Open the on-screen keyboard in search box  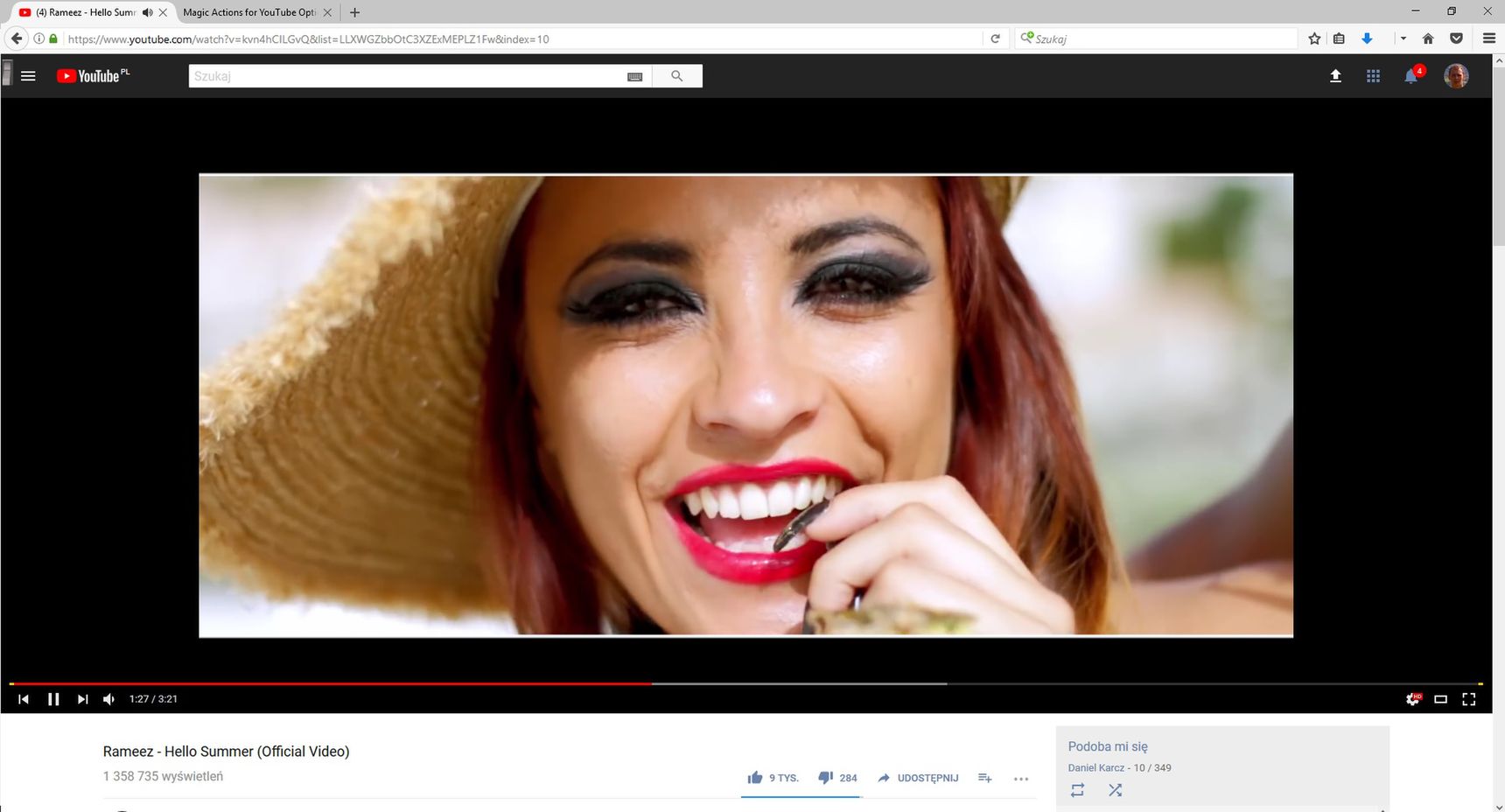click(635, 77)
